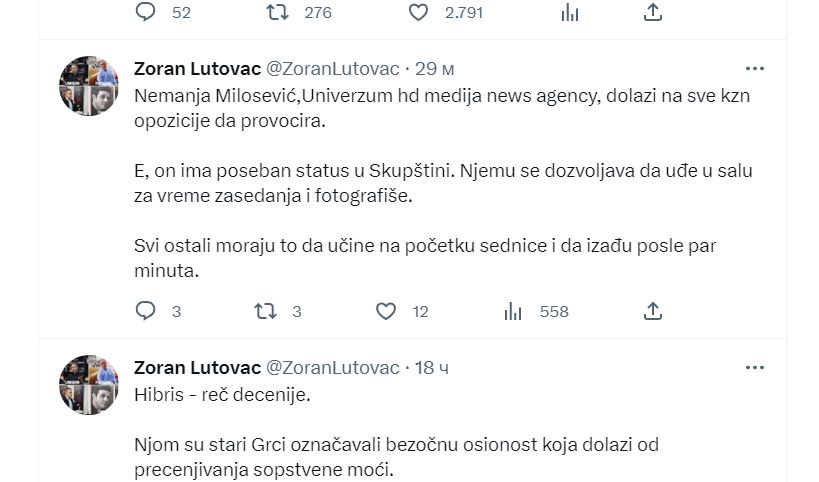Viewport: 819px width, 482px height.
Task: Click @ZoranLutovac handle on Hibris tweet
Action: [332, 367]
